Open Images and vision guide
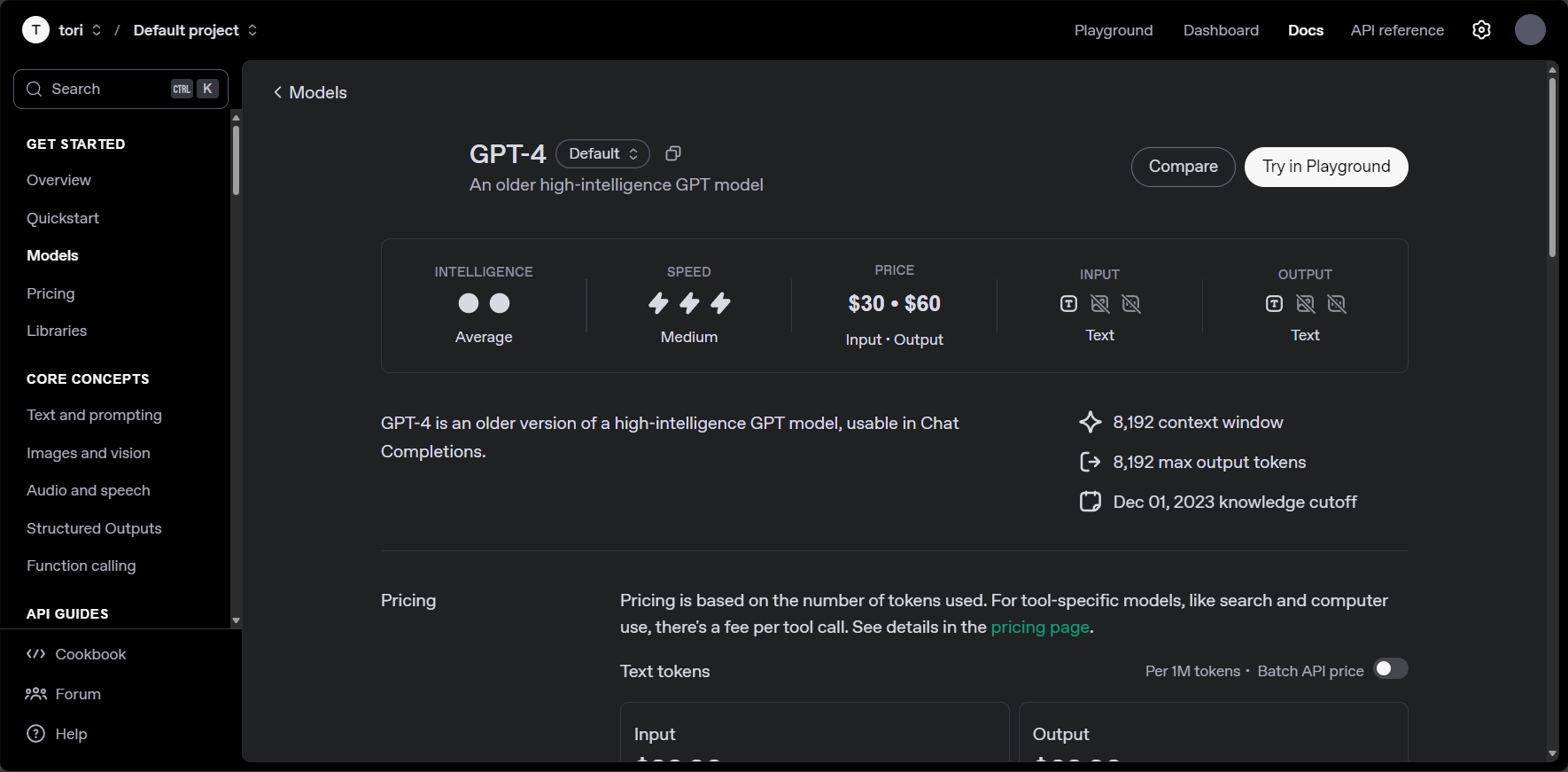This screenshot has width=1568, height=772. pyautogui.click(x=89, y=453)
